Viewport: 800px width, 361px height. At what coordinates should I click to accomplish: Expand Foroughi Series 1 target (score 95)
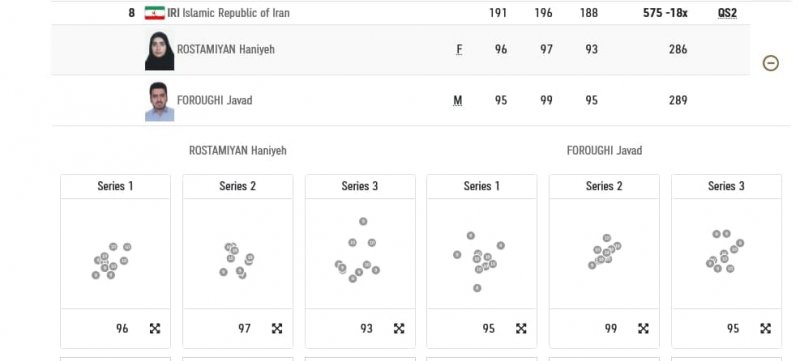tap(521, 328)
